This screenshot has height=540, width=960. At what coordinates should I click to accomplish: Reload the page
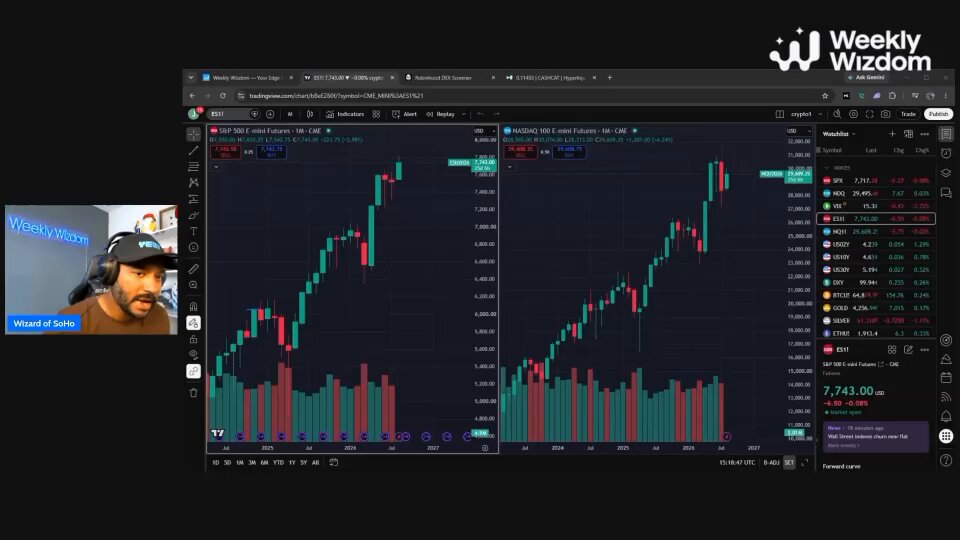pos(223,96)
